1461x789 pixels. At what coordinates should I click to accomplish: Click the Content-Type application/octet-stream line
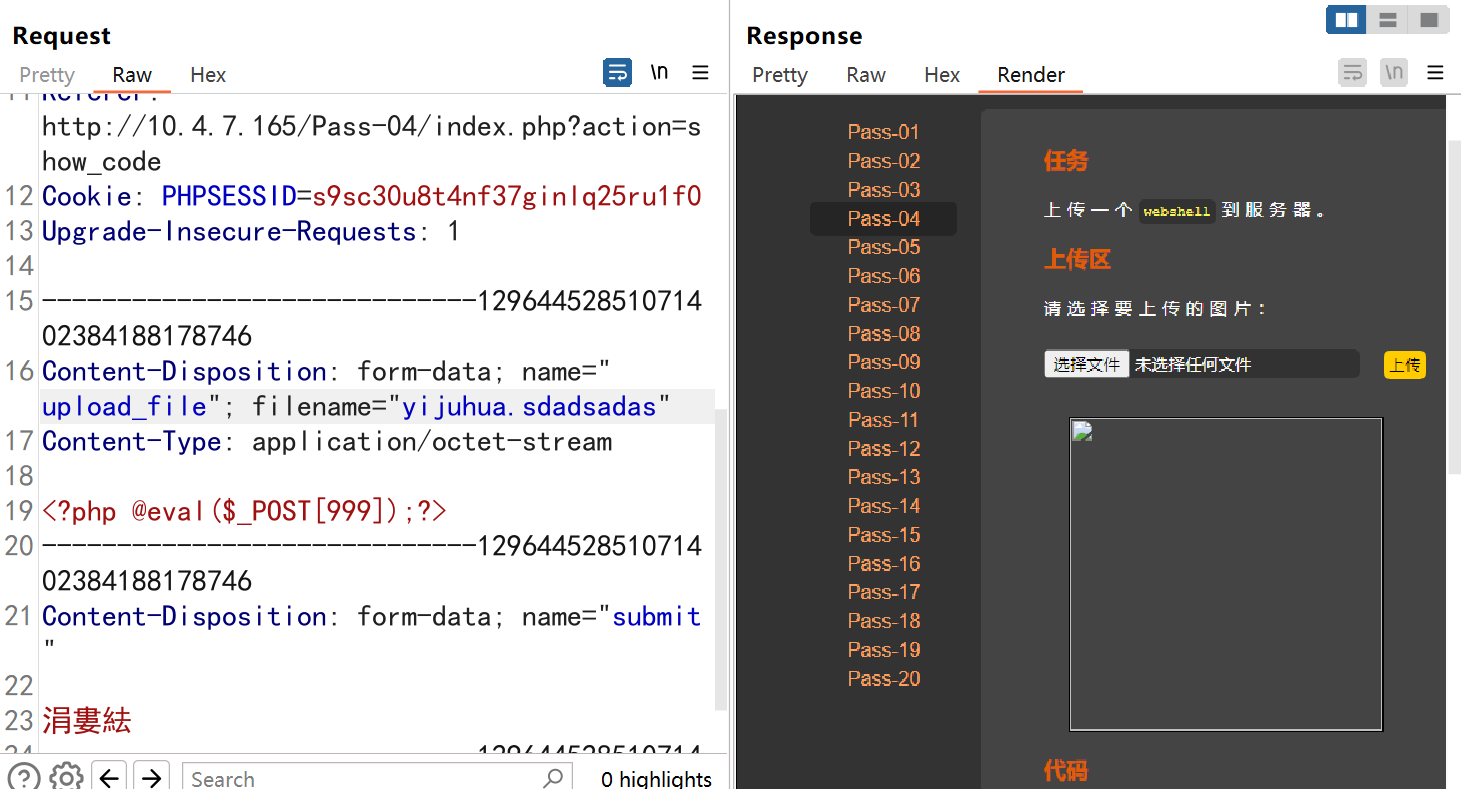327,442
